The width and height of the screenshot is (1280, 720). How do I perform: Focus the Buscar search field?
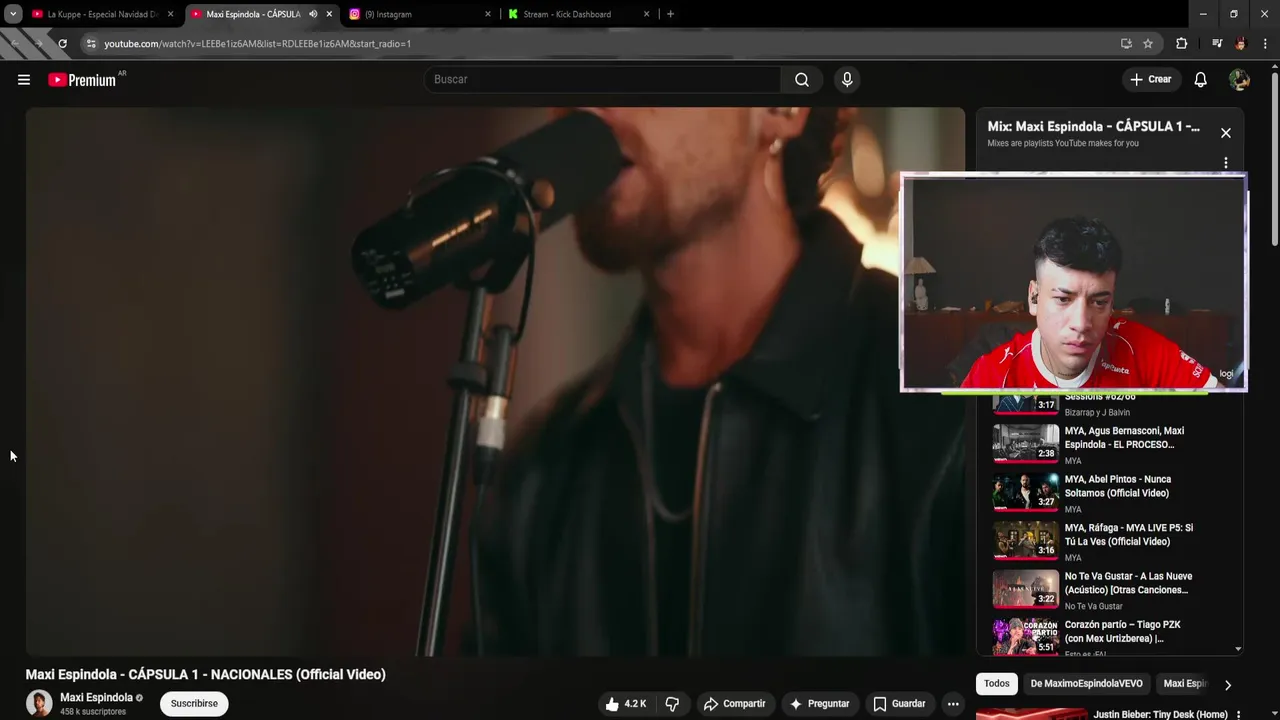pos(603,80)
